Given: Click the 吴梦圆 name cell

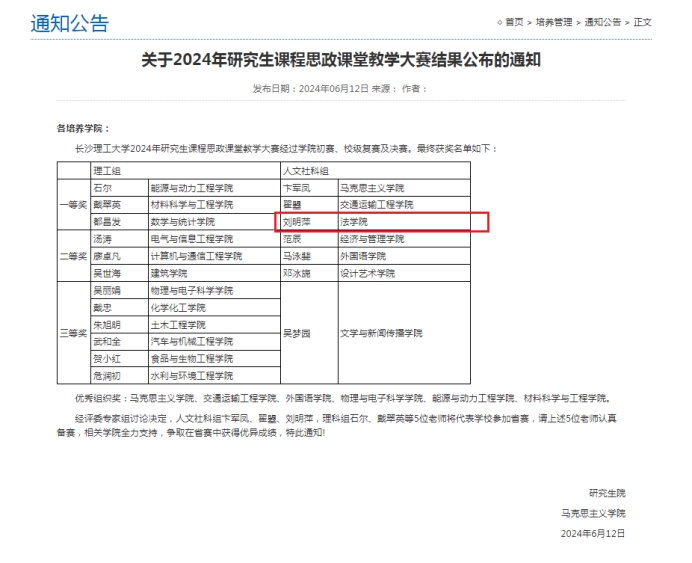Looking at the screenshot, I should (297, 333).
